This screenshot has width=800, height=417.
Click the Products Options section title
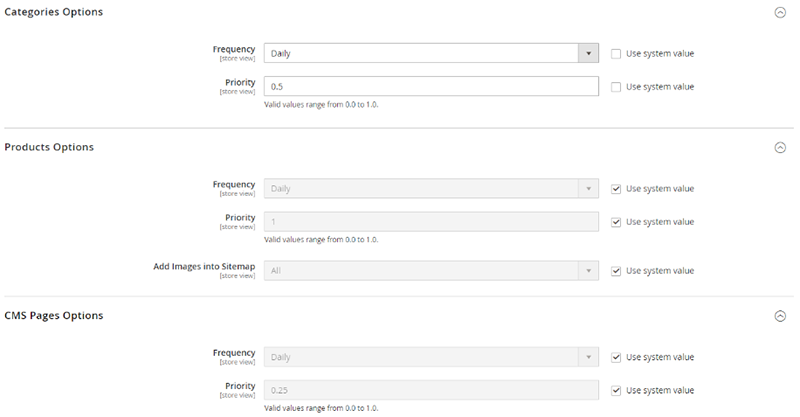pos(49,147)
